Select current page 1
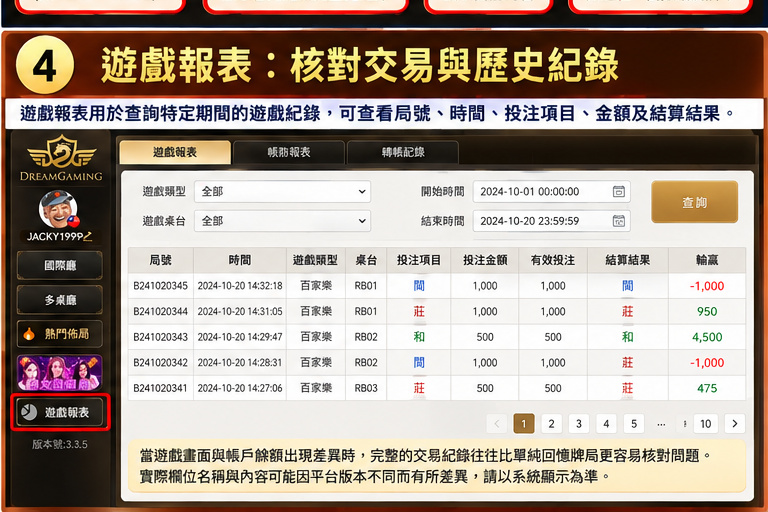 tap(524, 424)
